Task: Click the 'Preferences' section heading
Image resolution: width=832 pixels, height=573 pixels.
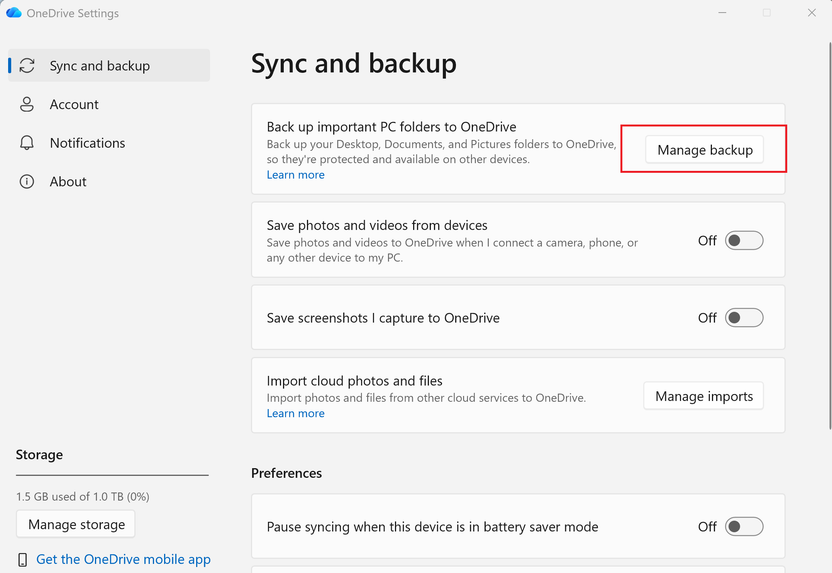Action: (x=287, y=473)
